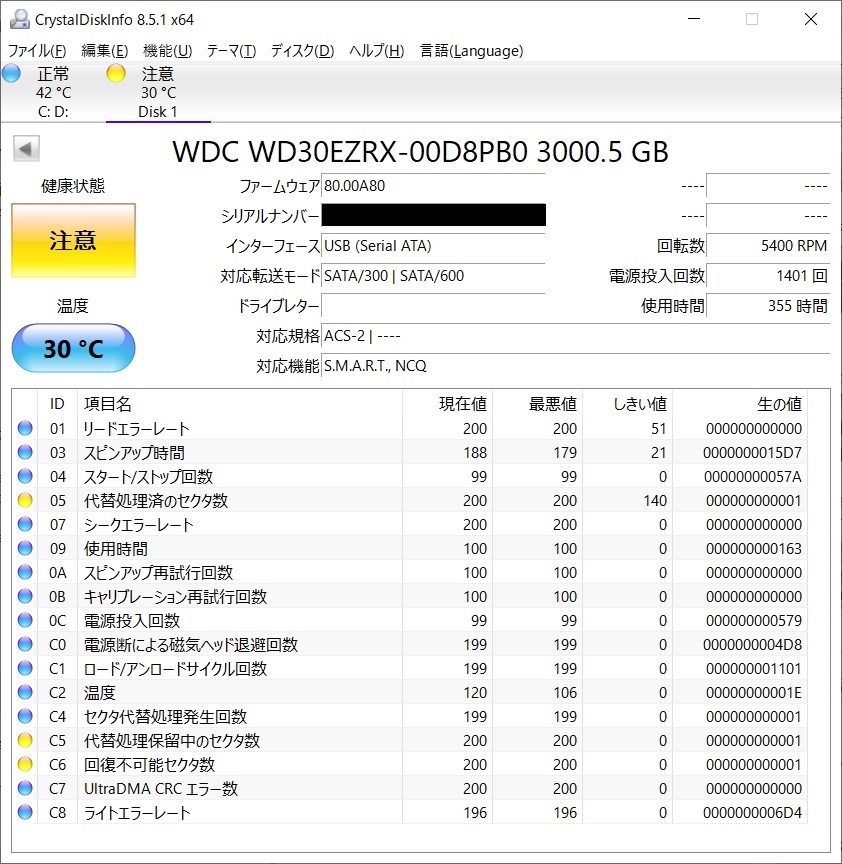
Task: Click the blue status dot for ID 0B
Action: (x=25, y=596)
